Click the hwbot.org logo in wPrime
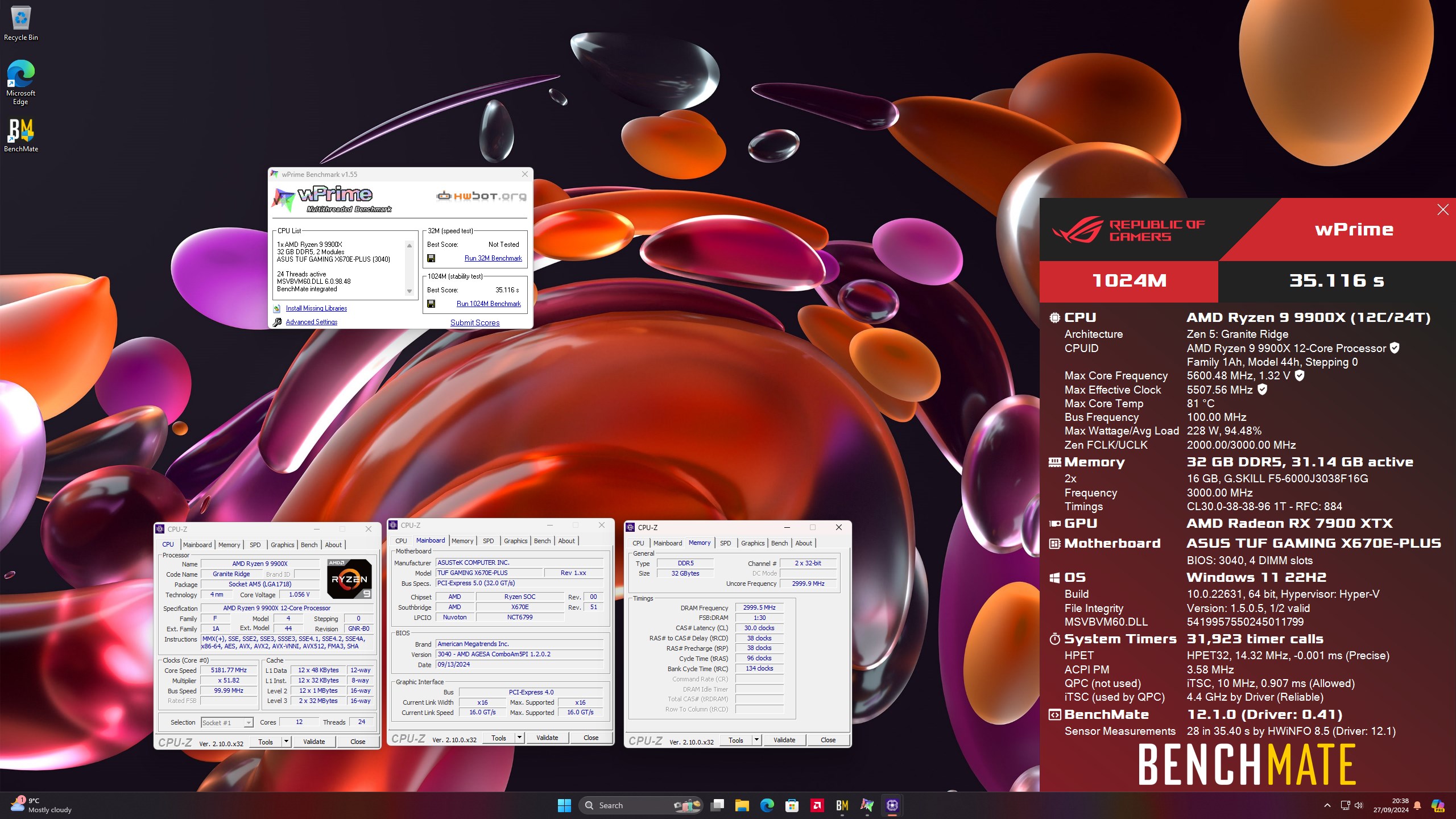This screenshot has height=819, width=1456. (x=481, y=196)
